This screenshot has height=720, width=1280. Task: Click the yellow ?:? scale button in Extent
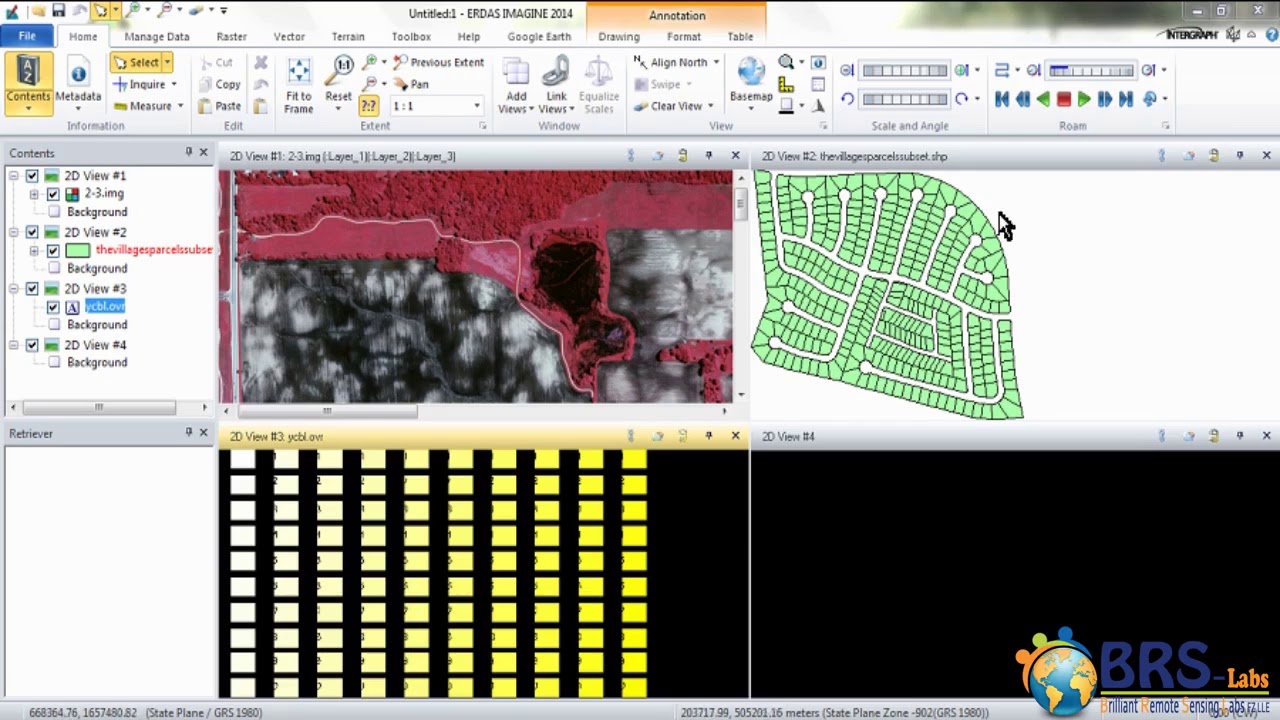coord(369,106)
